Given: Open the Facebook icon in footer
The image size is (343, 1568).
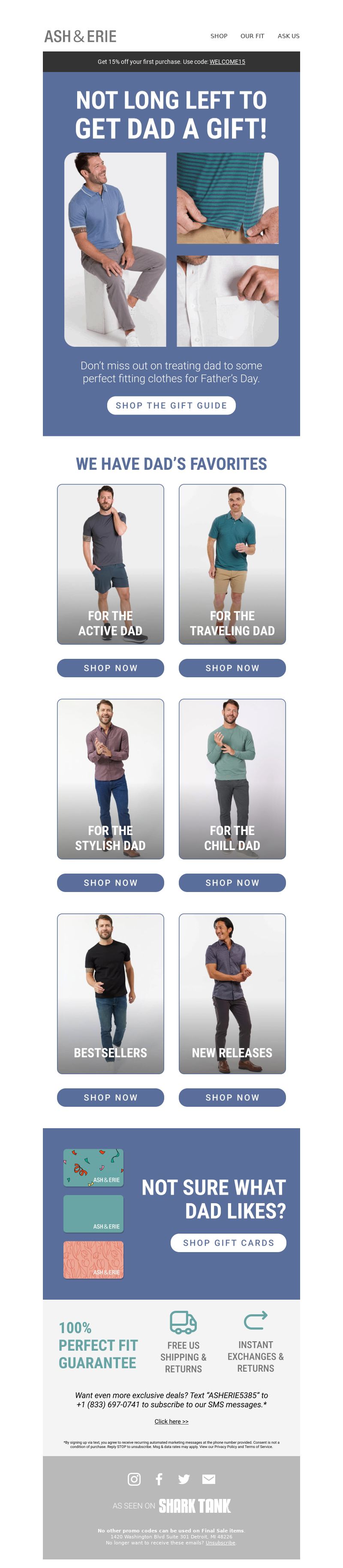Looking at the screenshot, I should pos(159,1479).
